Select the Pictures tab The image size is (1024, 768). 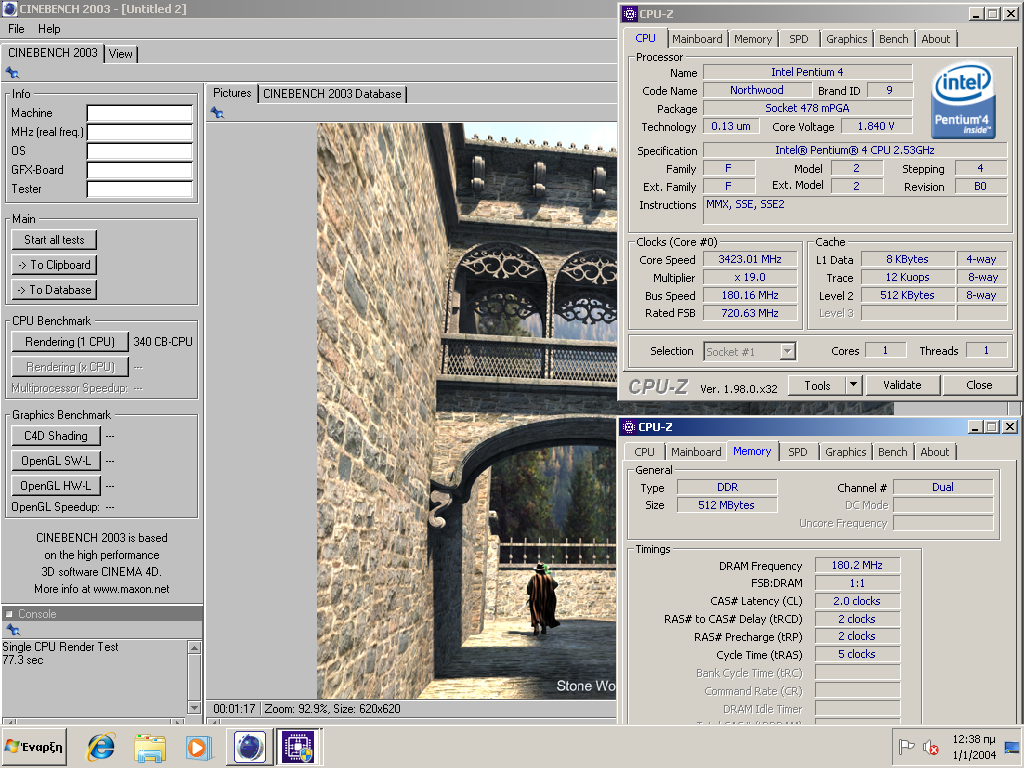coord(232,93)
